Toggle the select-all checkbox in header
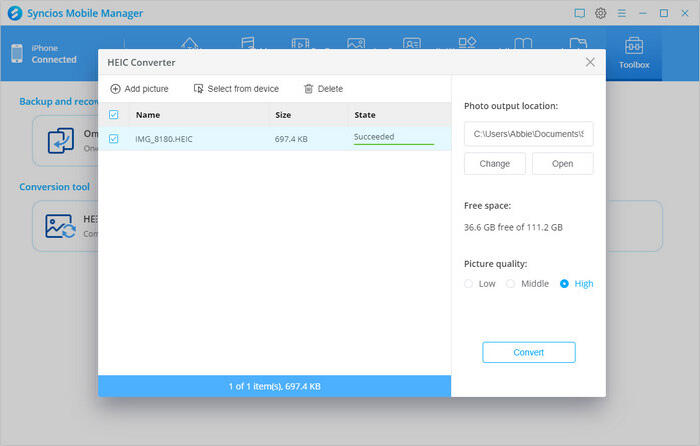The image size is (700, 446). click(113, 115)
